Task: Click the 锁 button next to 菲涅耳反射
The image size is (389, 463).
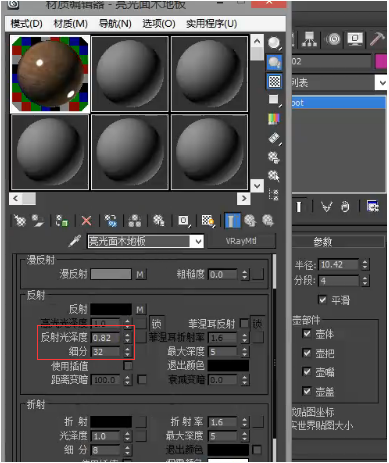Action: point(257,324)
